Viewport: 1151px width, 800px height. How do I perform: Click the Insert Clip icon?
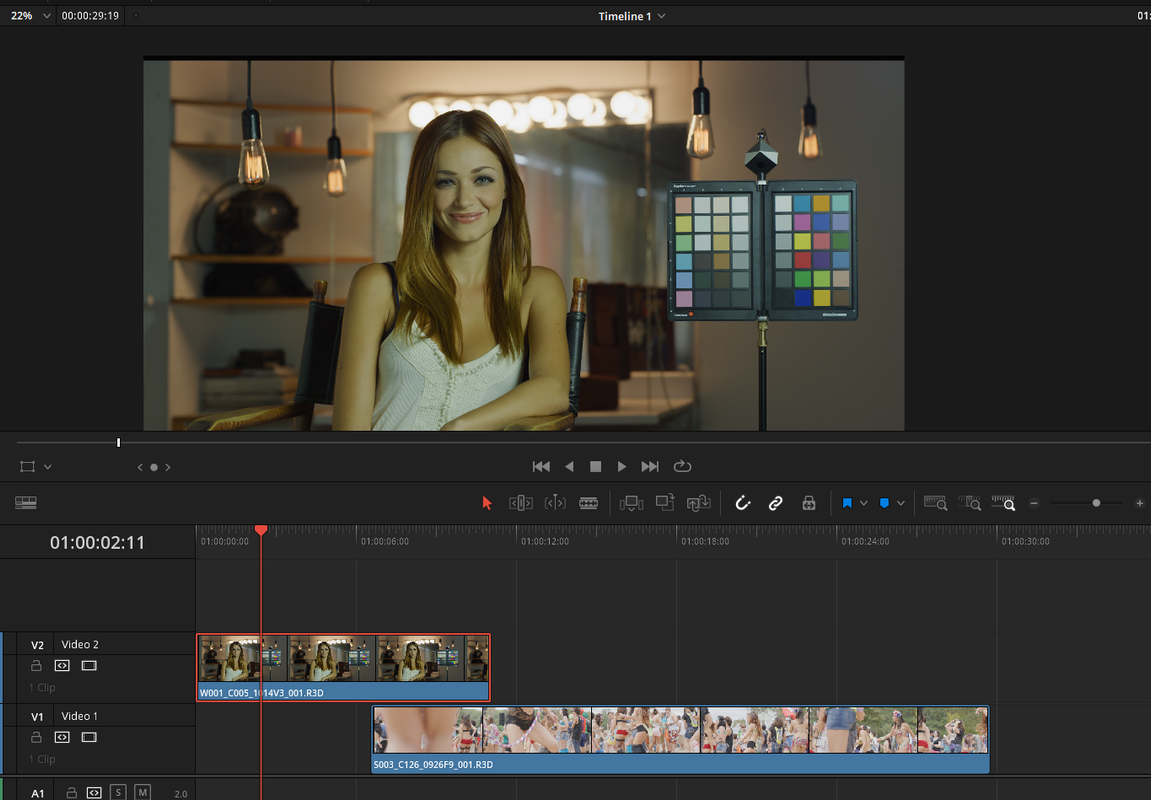coord(631,503)
